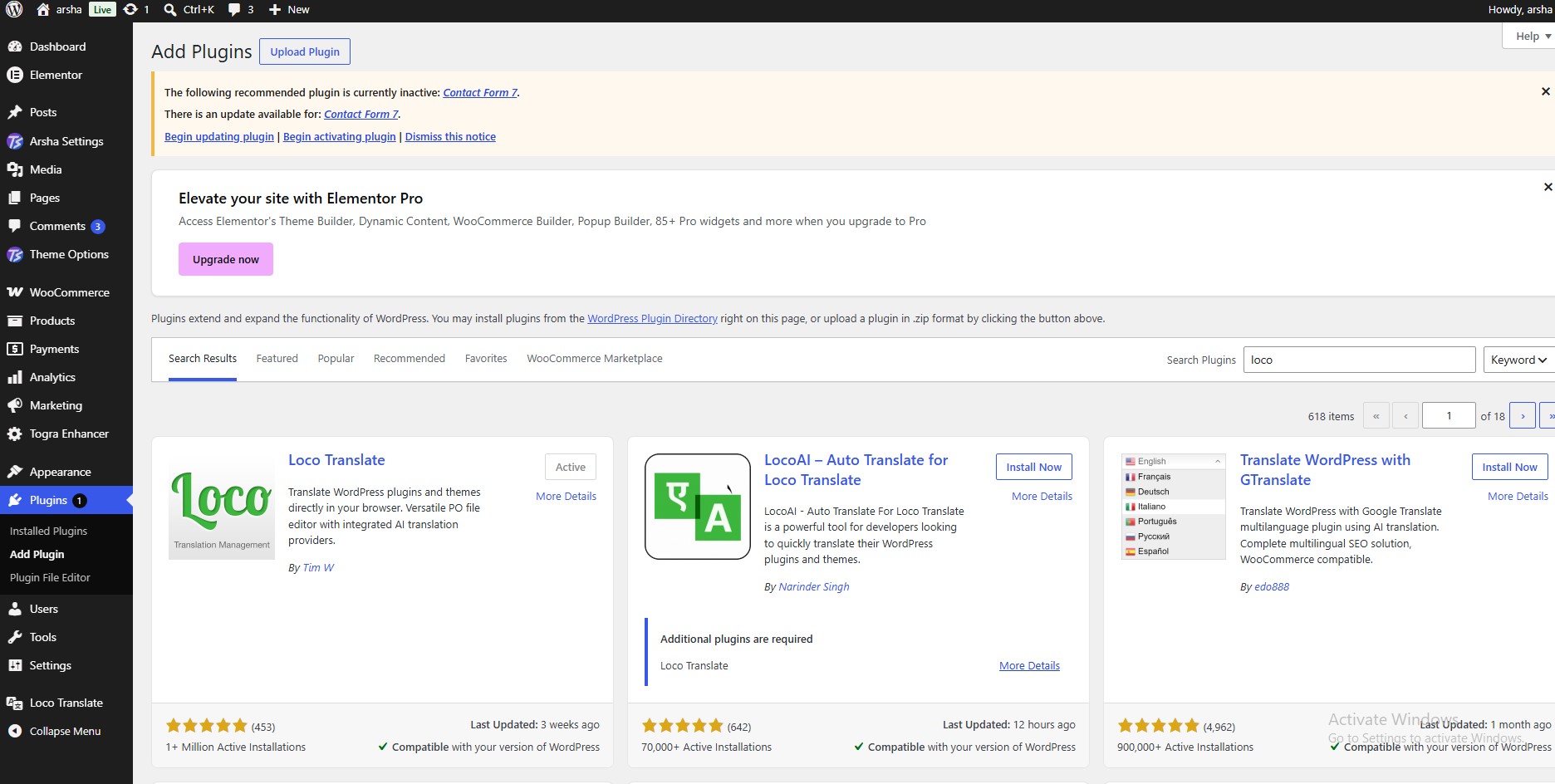Switch to the Featured tab

(277, 359)
